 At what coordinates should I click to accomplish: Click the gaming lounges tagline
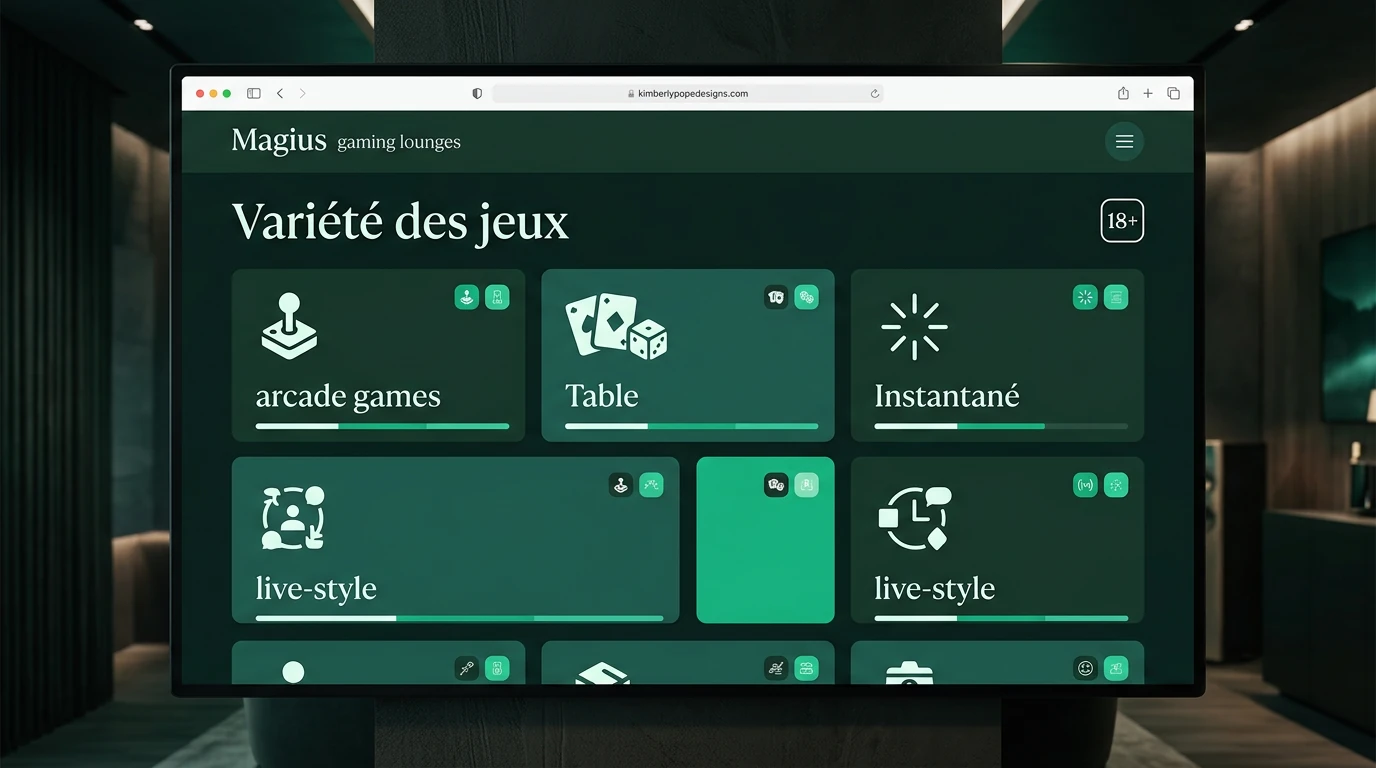[x=399, y=142]
